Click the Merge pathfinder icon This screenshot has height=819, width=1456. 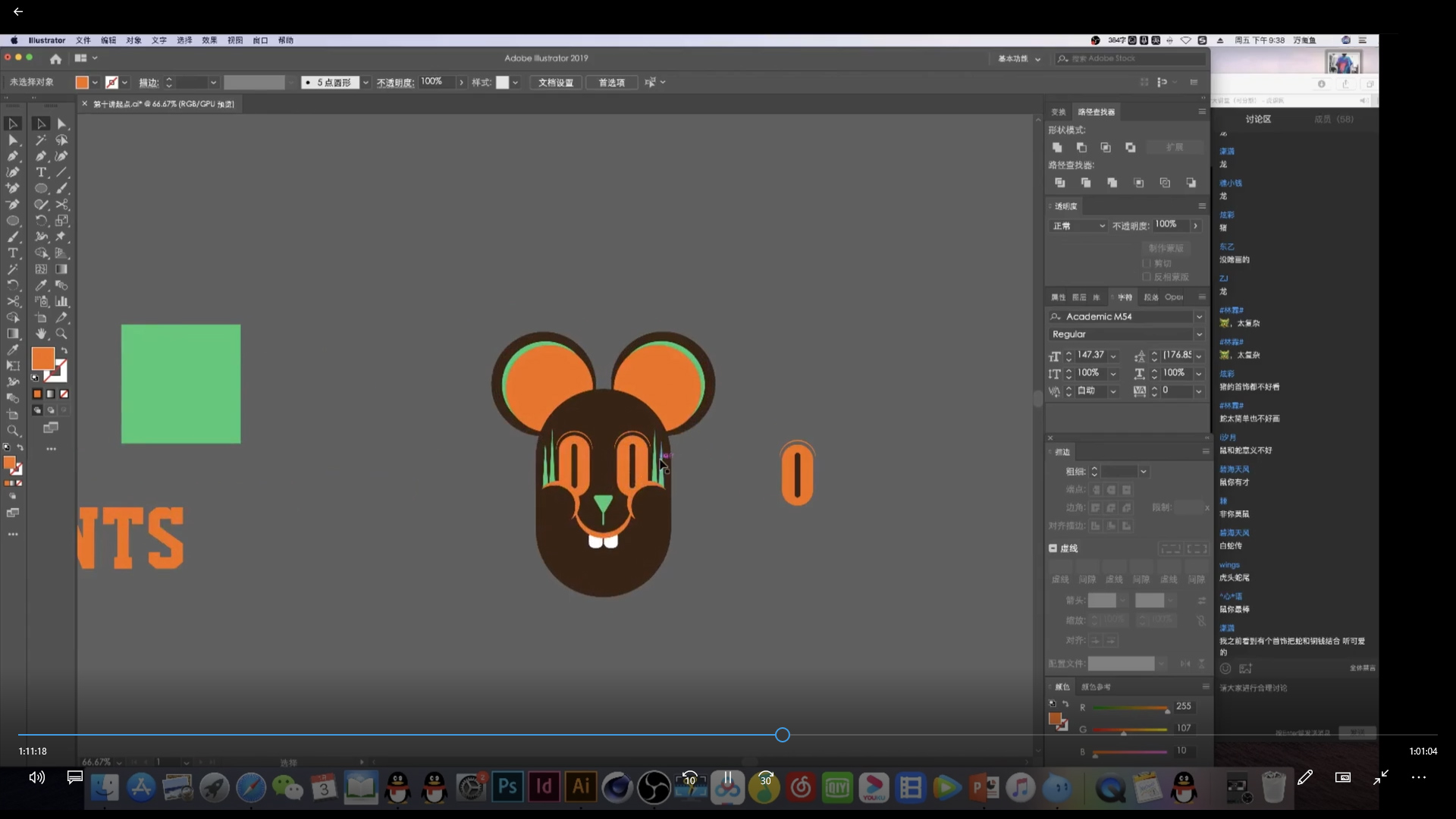pyautogui.click(x=1112, y=183)
